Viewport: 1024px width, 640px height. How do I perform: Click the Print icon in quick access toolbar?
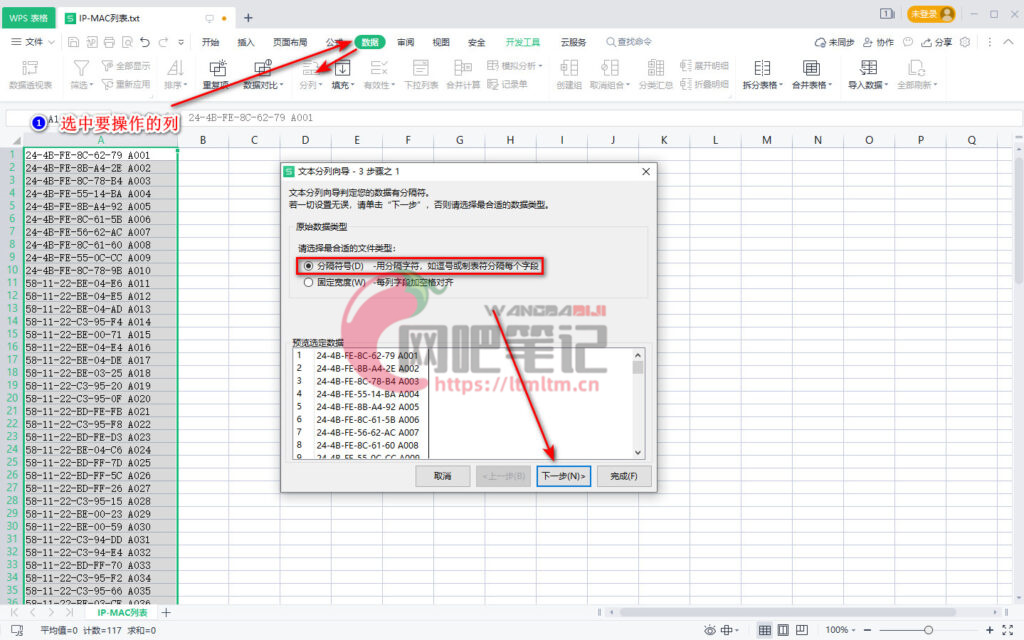click(109, 42)
